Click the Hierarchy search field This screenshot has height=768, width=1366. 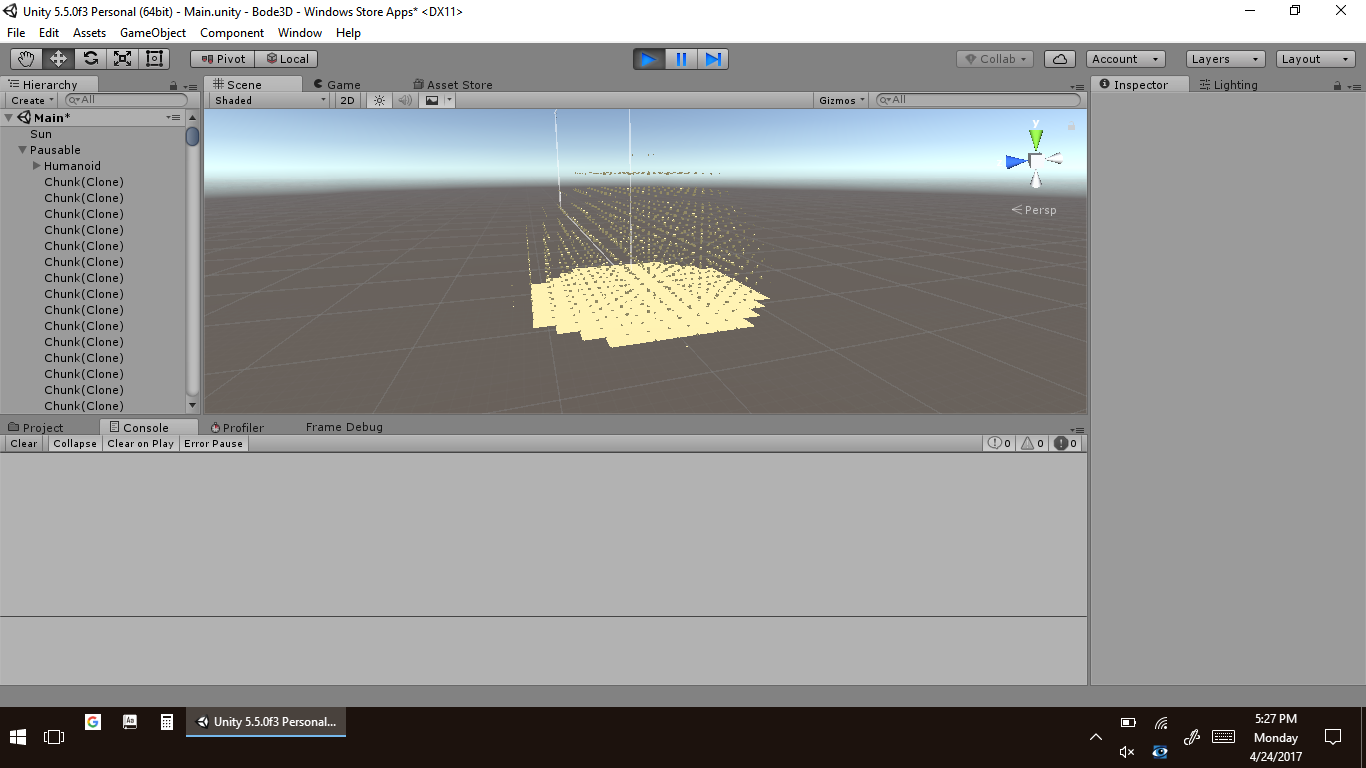pyautogui.click(x=127, y=100)
